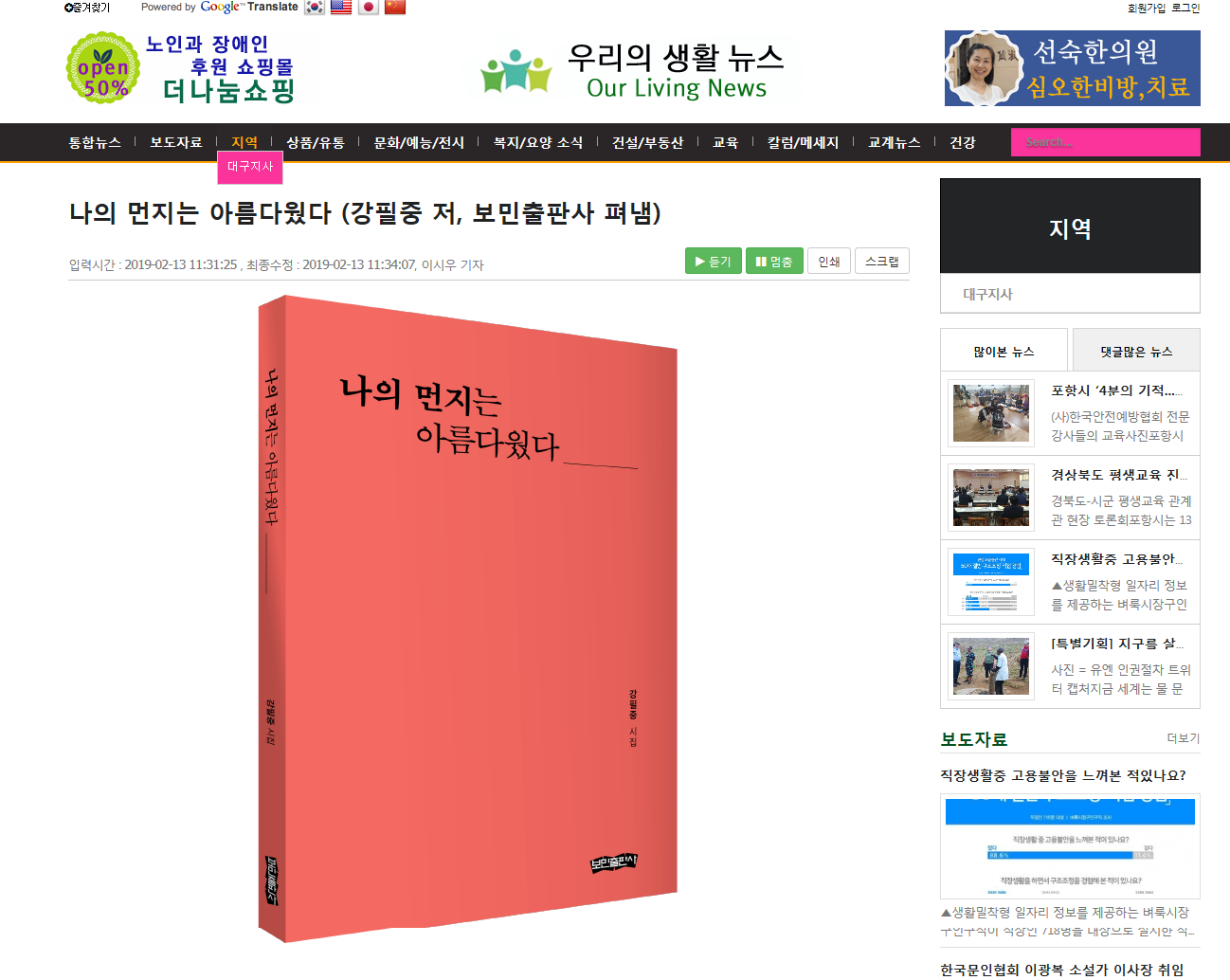Select the US flag translate icon
1230x980 pixels.
(x=341, y=8)
